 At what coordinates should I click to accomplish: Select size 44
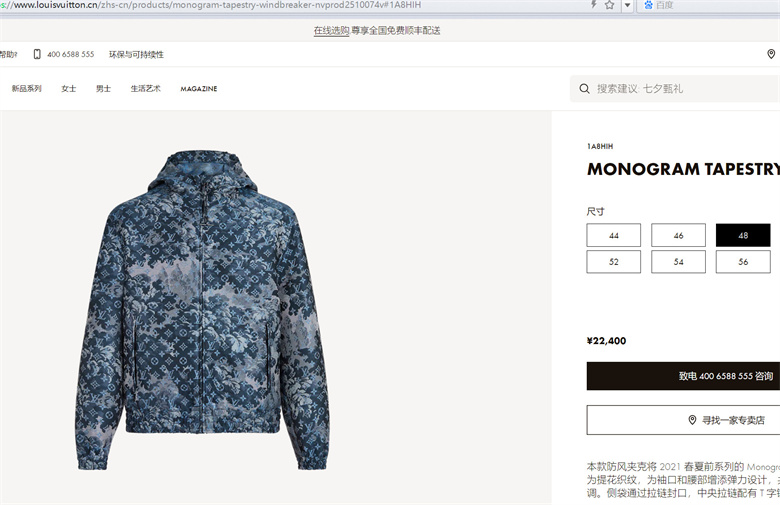pos(613,235)
